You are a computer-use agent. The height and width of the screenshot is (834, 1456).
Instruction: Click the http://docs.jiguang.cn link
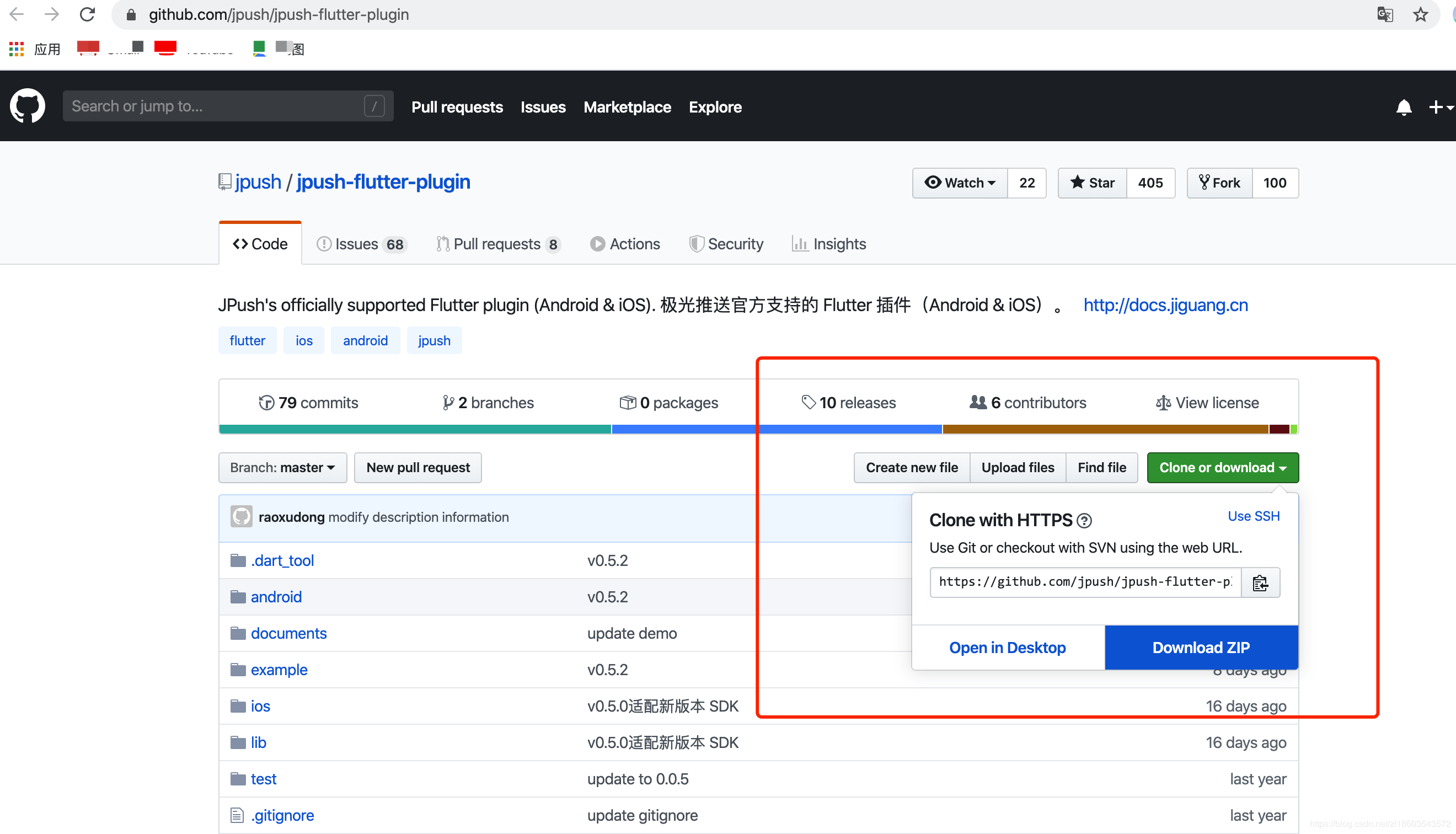click(1166, 305)
